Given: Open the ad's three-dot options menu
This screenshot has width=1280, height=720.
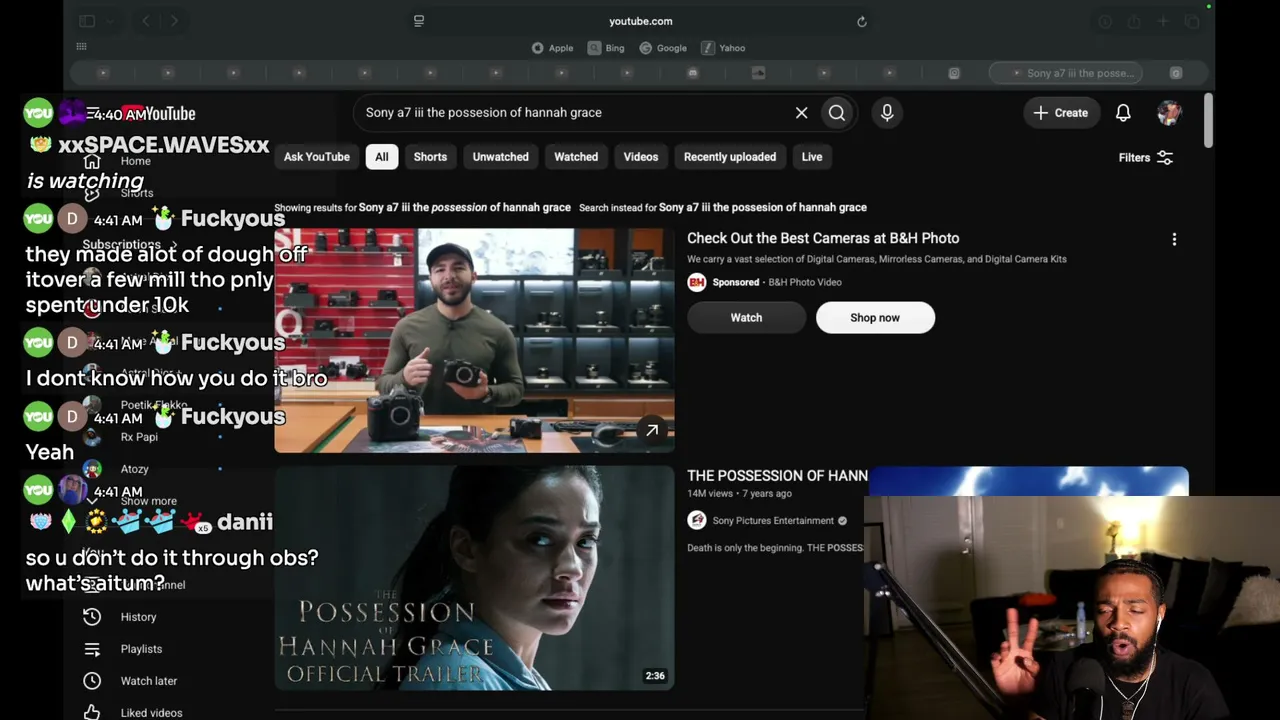Looking at the screenshot, I should pyautogui.click(x=1174, y=240).
